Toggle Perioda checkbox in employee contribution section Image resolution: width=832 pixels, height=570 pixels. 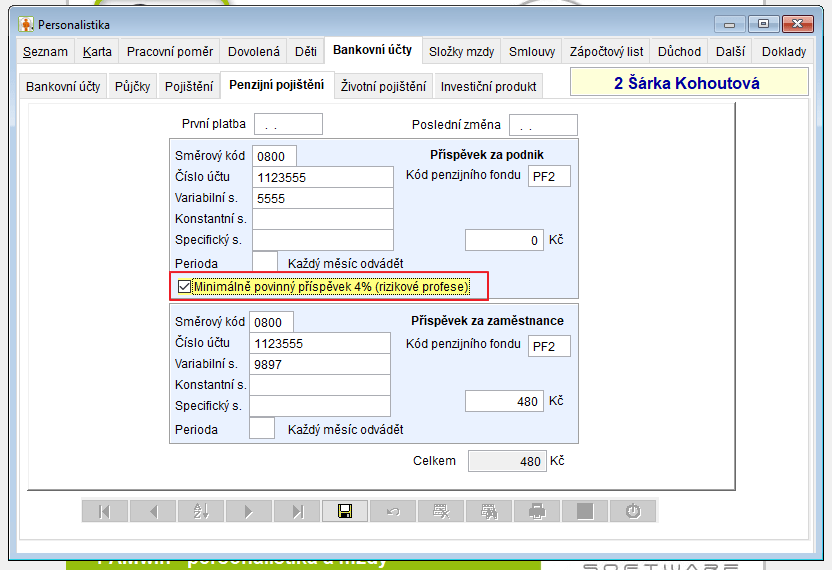(x=261, y=429)
